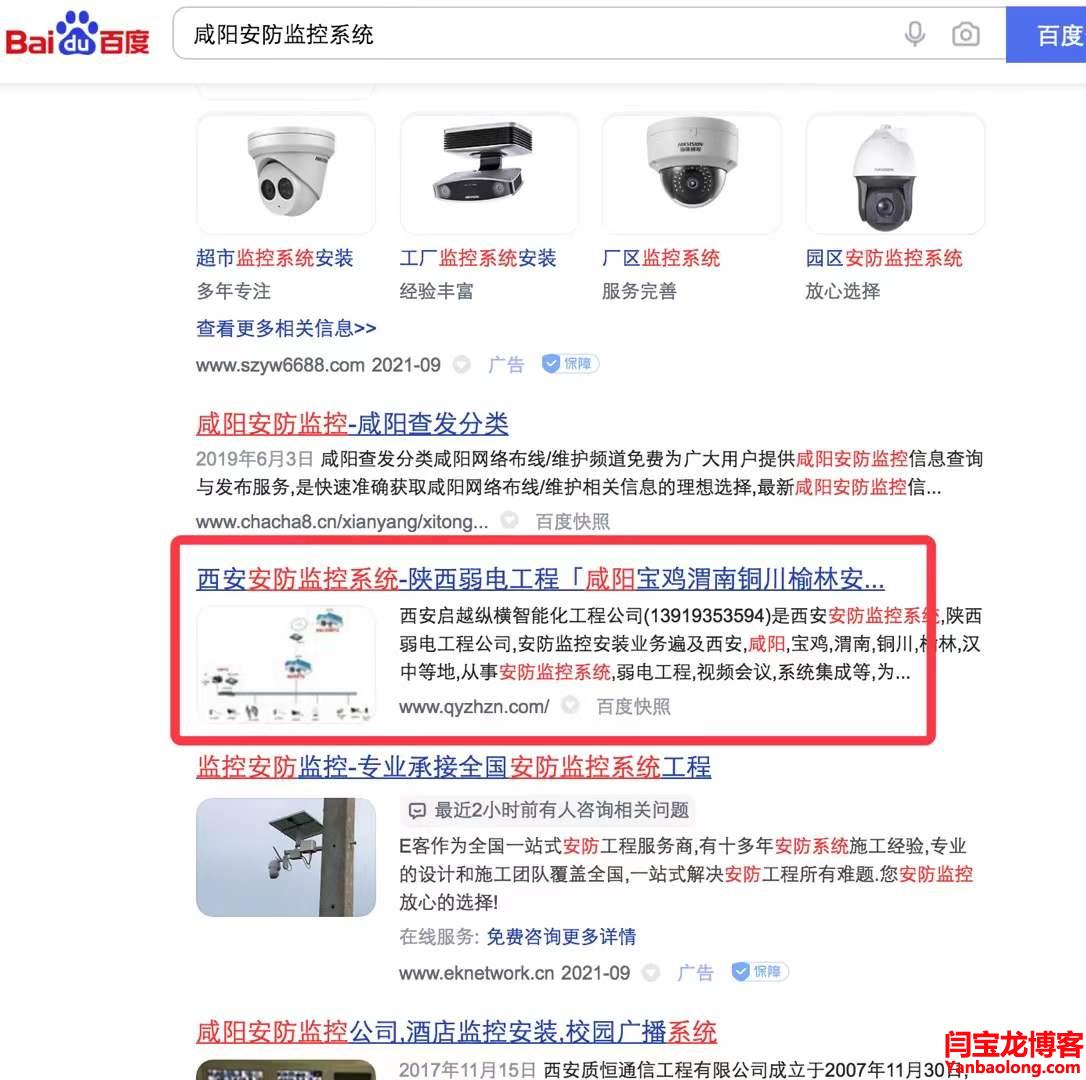Screen dimensions: 1086x1080
Task: Click the microphone voice search icon
Action: point(915,33)
